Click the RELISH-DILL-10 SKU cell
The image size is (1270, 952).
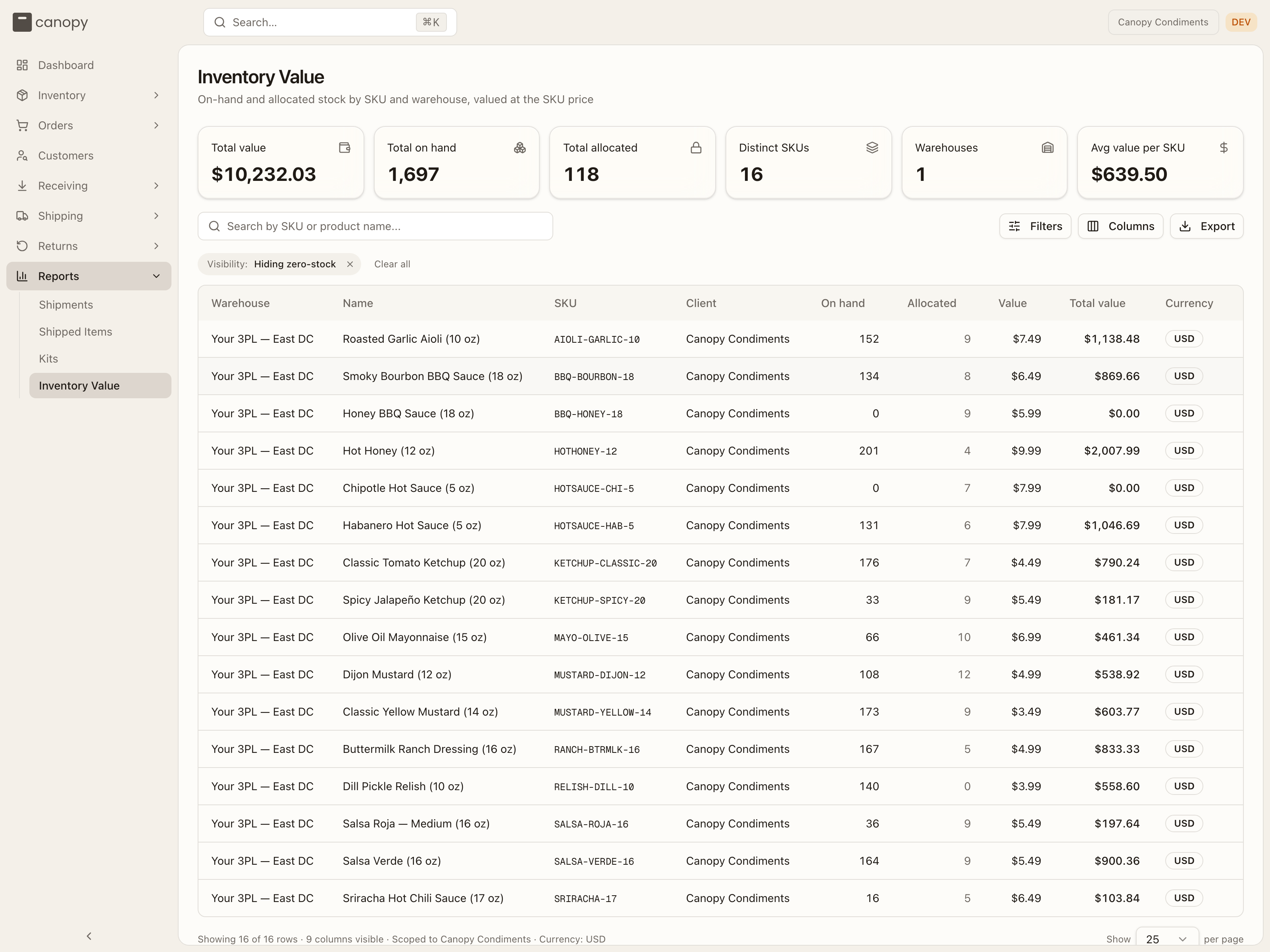click(x=594, y=787)
